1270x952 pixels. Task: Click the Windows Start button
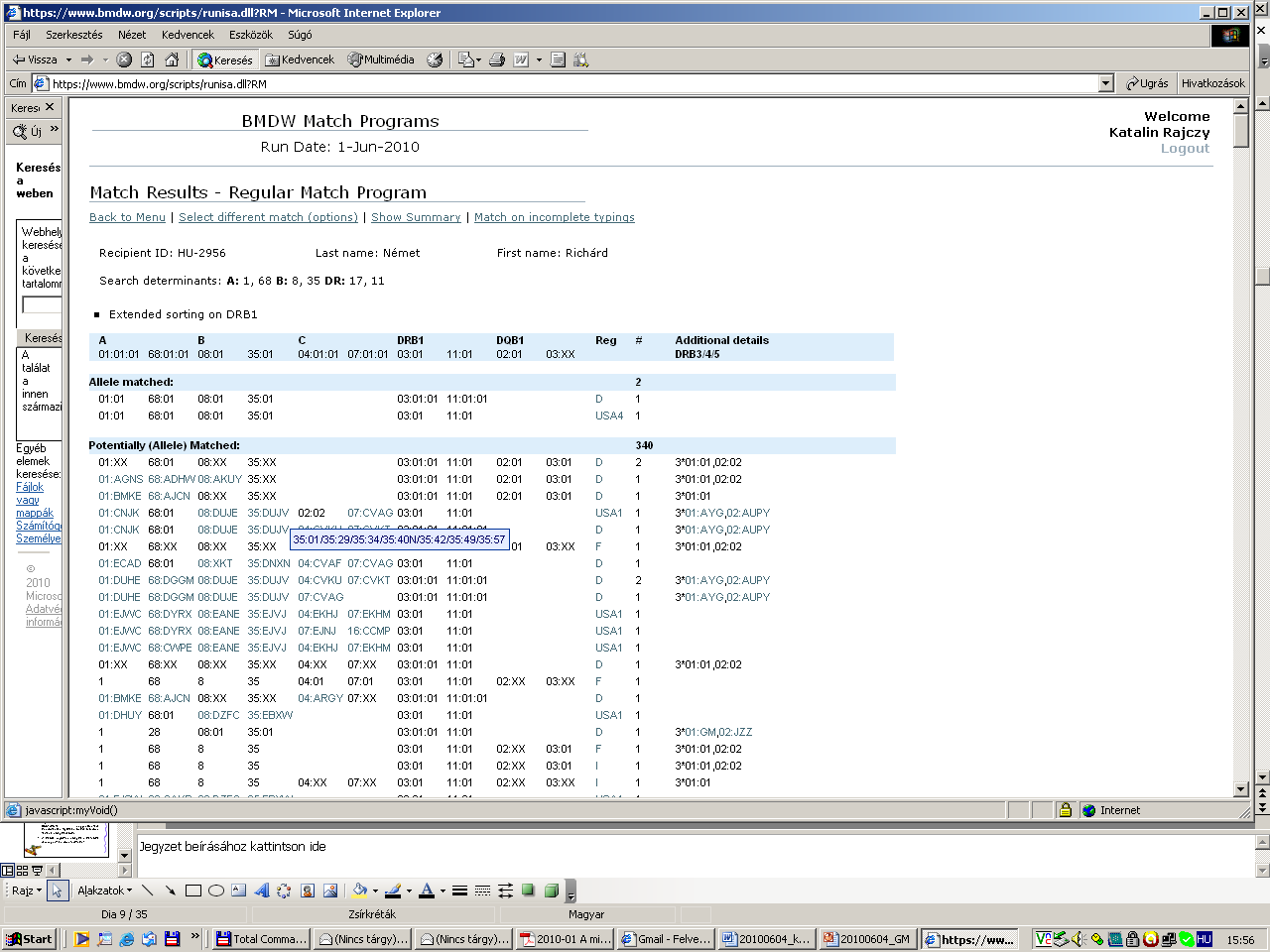[x=29, y=939]
